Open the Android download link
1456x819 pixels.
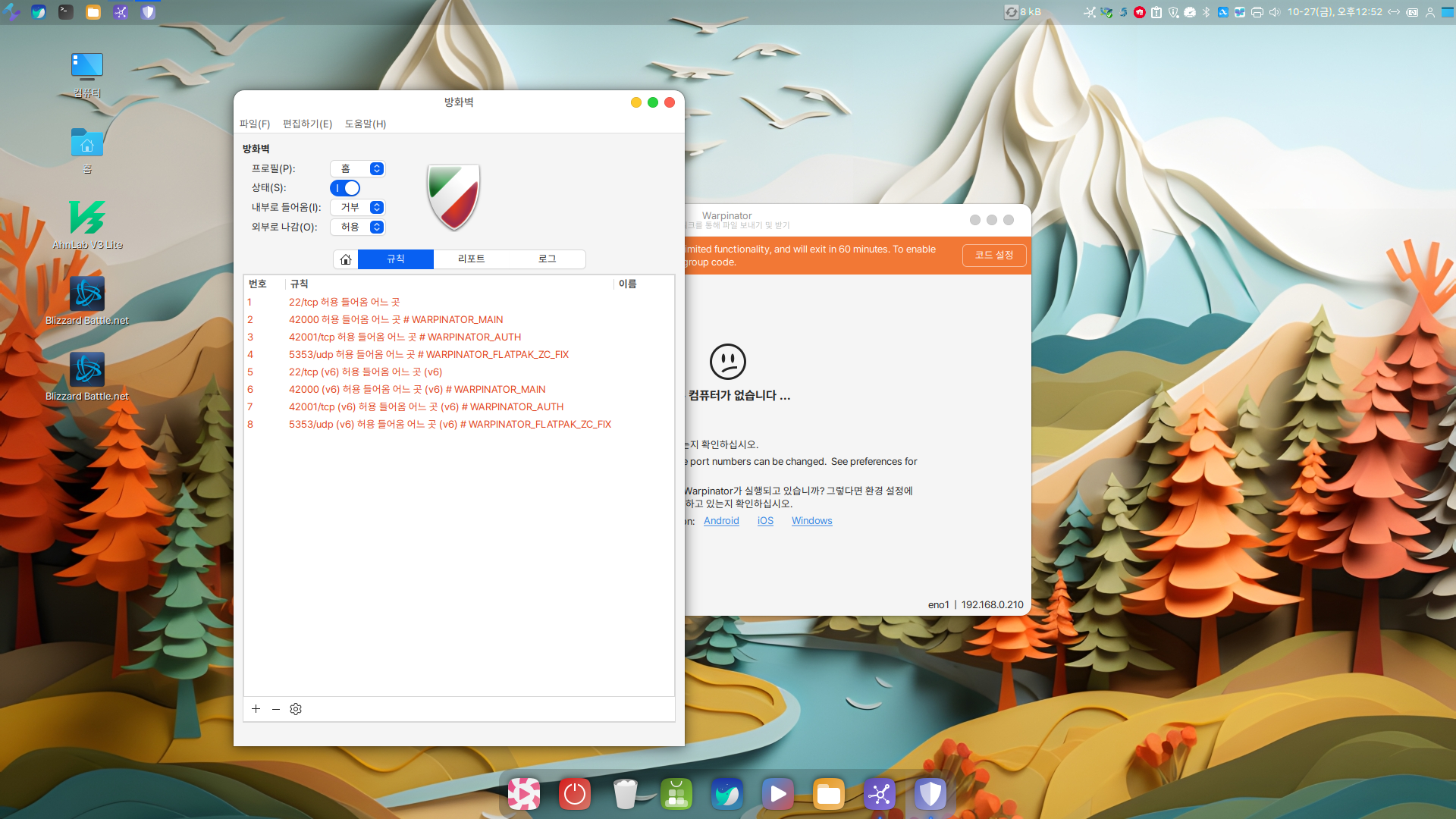pos(720,521)
